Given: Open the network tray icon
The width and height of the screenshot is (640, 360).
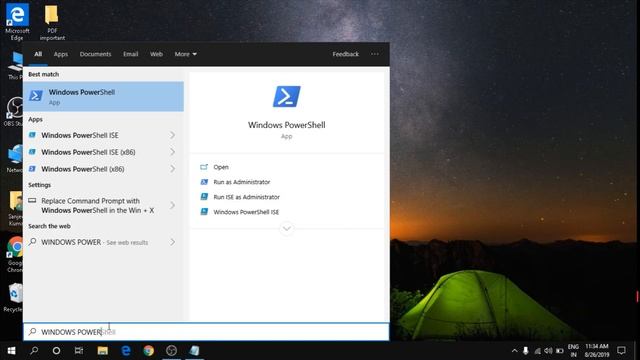Looking at the screenshot, I should (x=537, y=351).
